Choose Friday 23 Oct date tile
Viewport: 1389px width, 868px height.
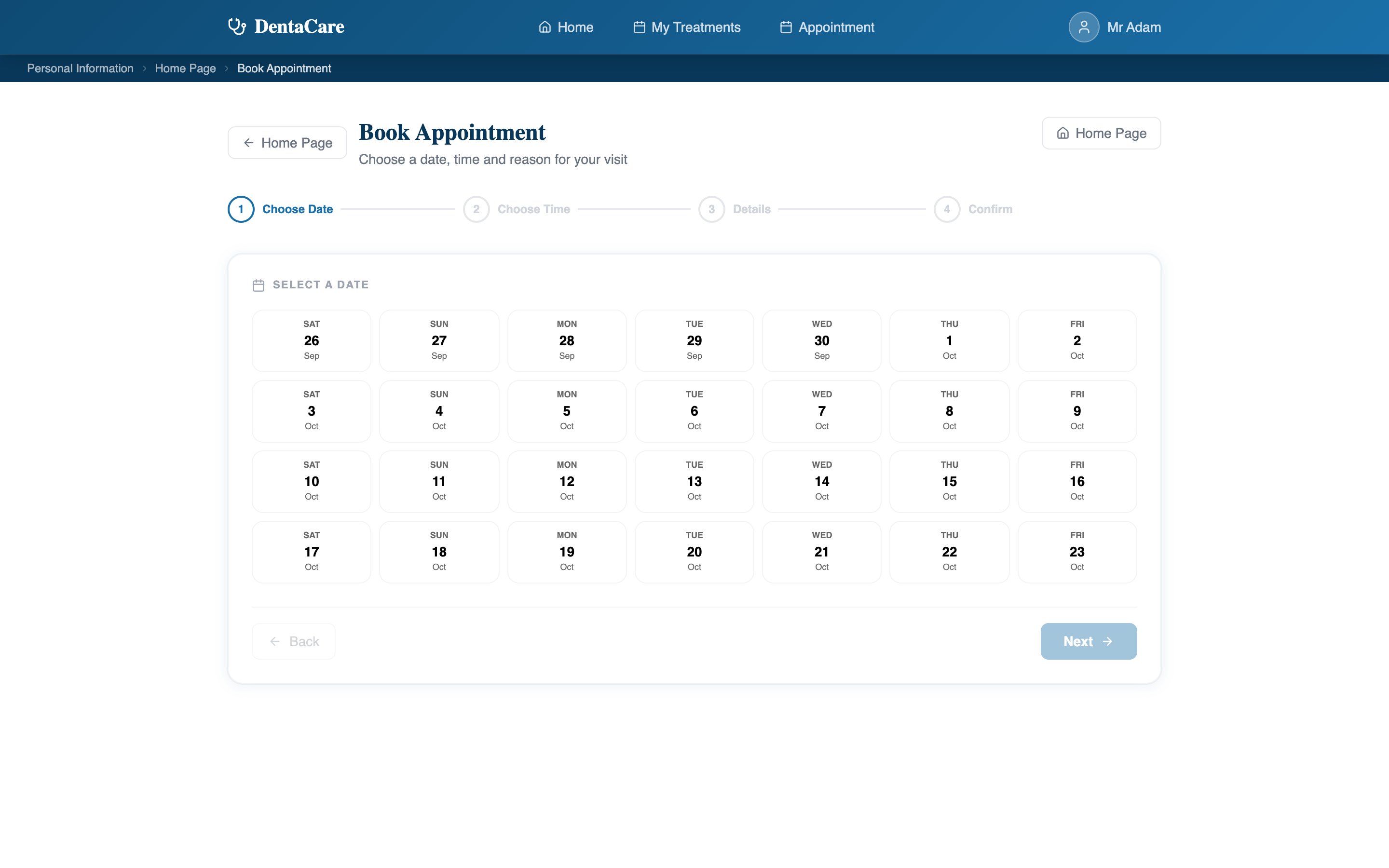pos(1077,552)
